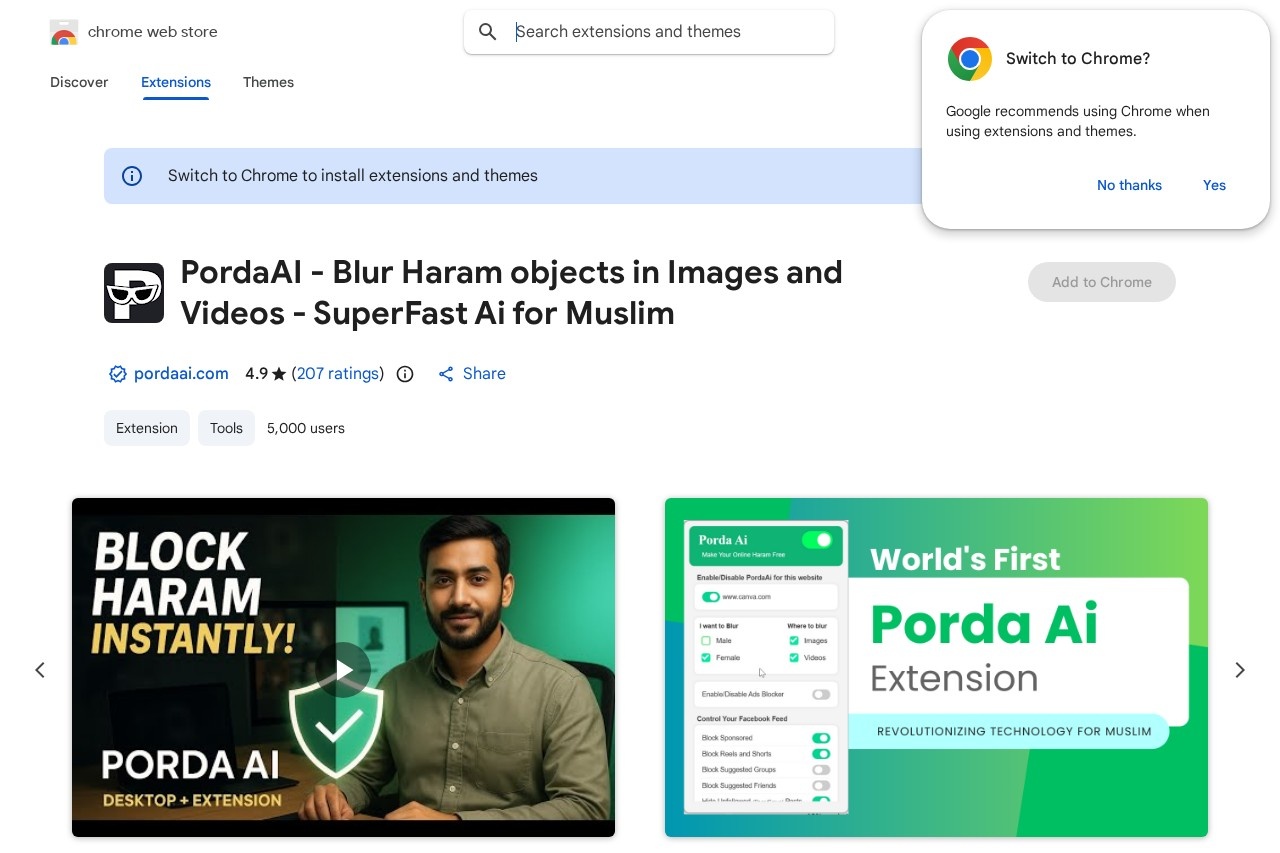Check the Male checkbox in the preview screenshot

coord(708,640)
